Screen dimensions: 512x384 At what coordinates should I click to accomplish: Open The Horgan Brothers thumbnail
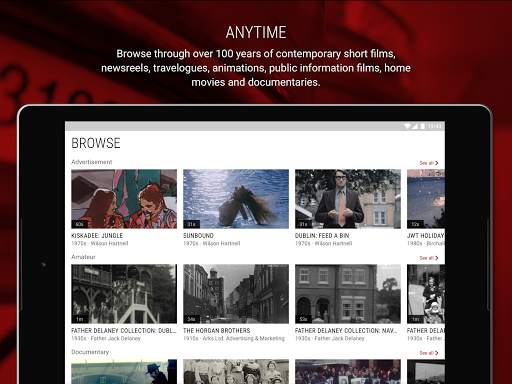[x=236, y=294]
